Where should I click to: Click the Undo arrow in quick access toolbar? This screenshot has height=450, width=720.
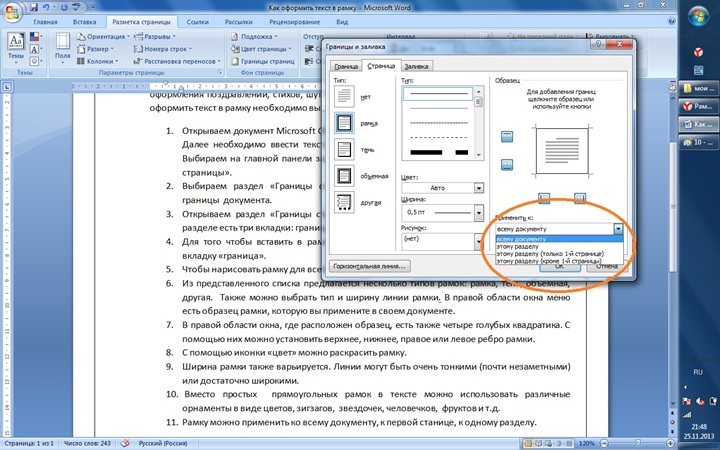[x=46, y=7]
